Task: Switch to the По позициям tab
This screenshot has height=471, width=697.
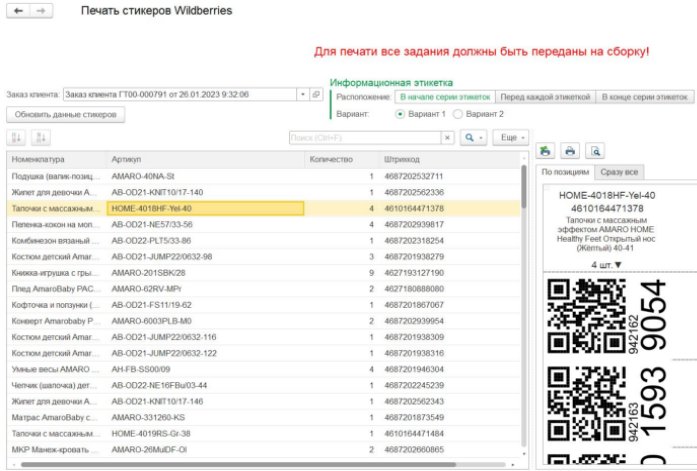Action: point(566,172)
